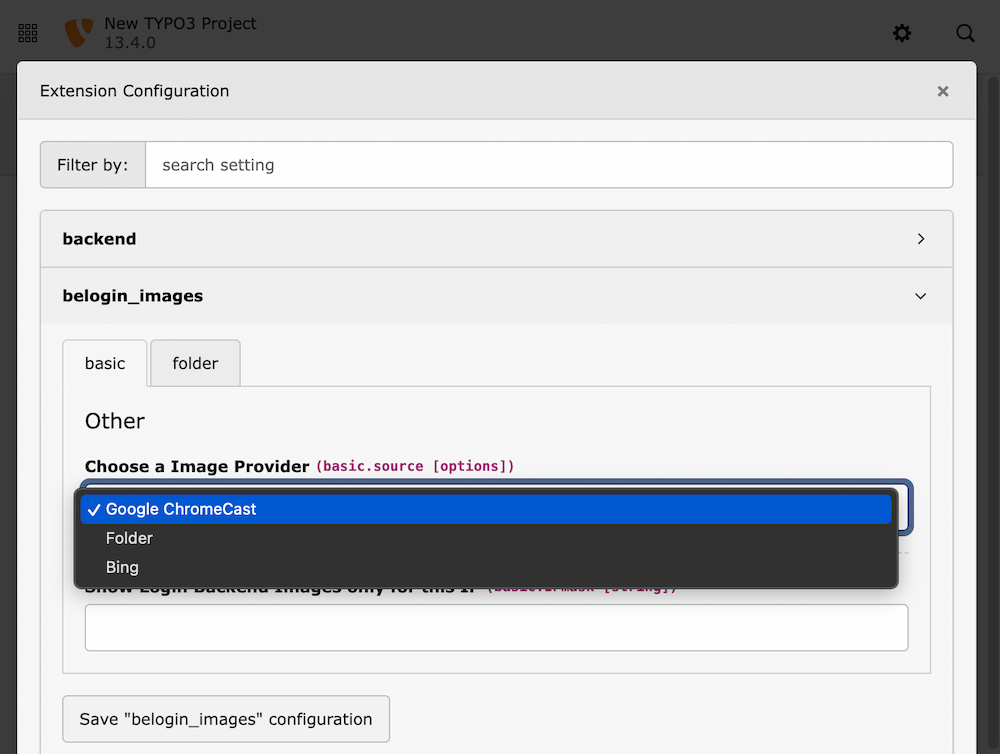
Task: Switch to the basic tab
Action: 105,363
